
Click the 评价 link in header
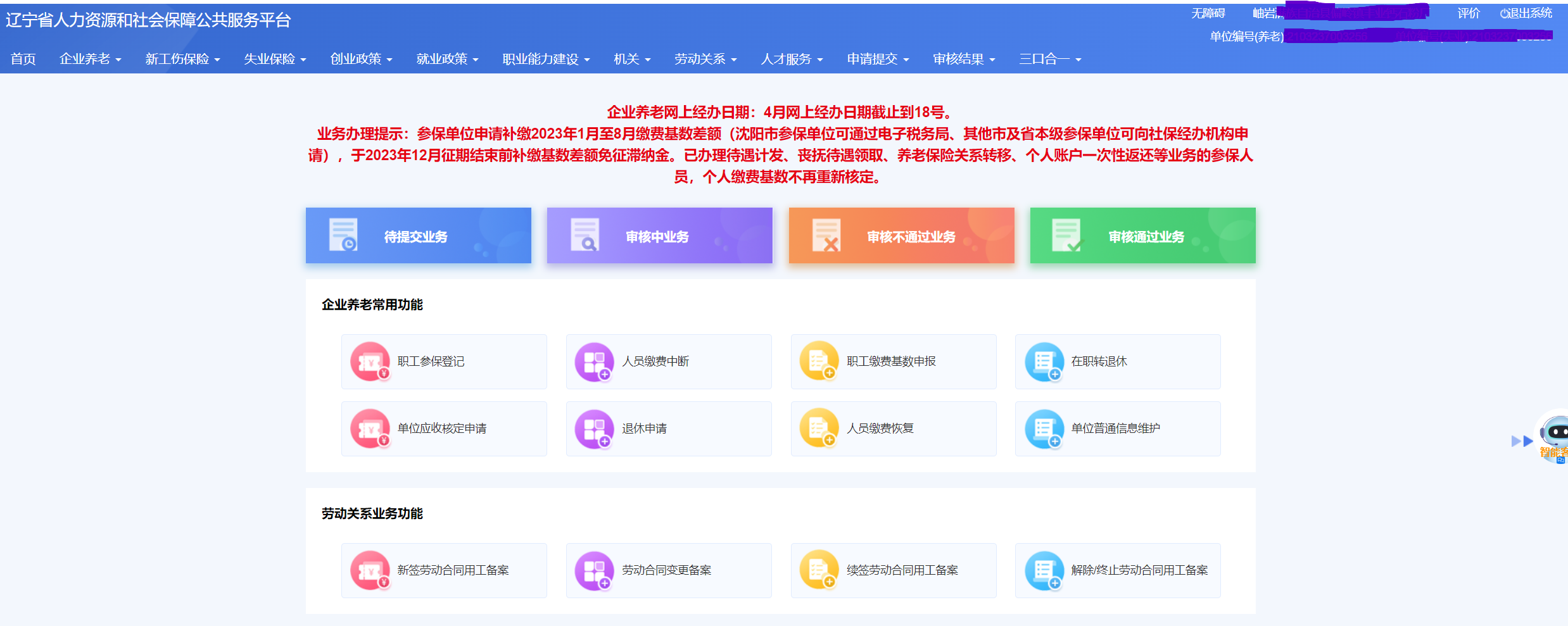click(x=1469, y=13)
